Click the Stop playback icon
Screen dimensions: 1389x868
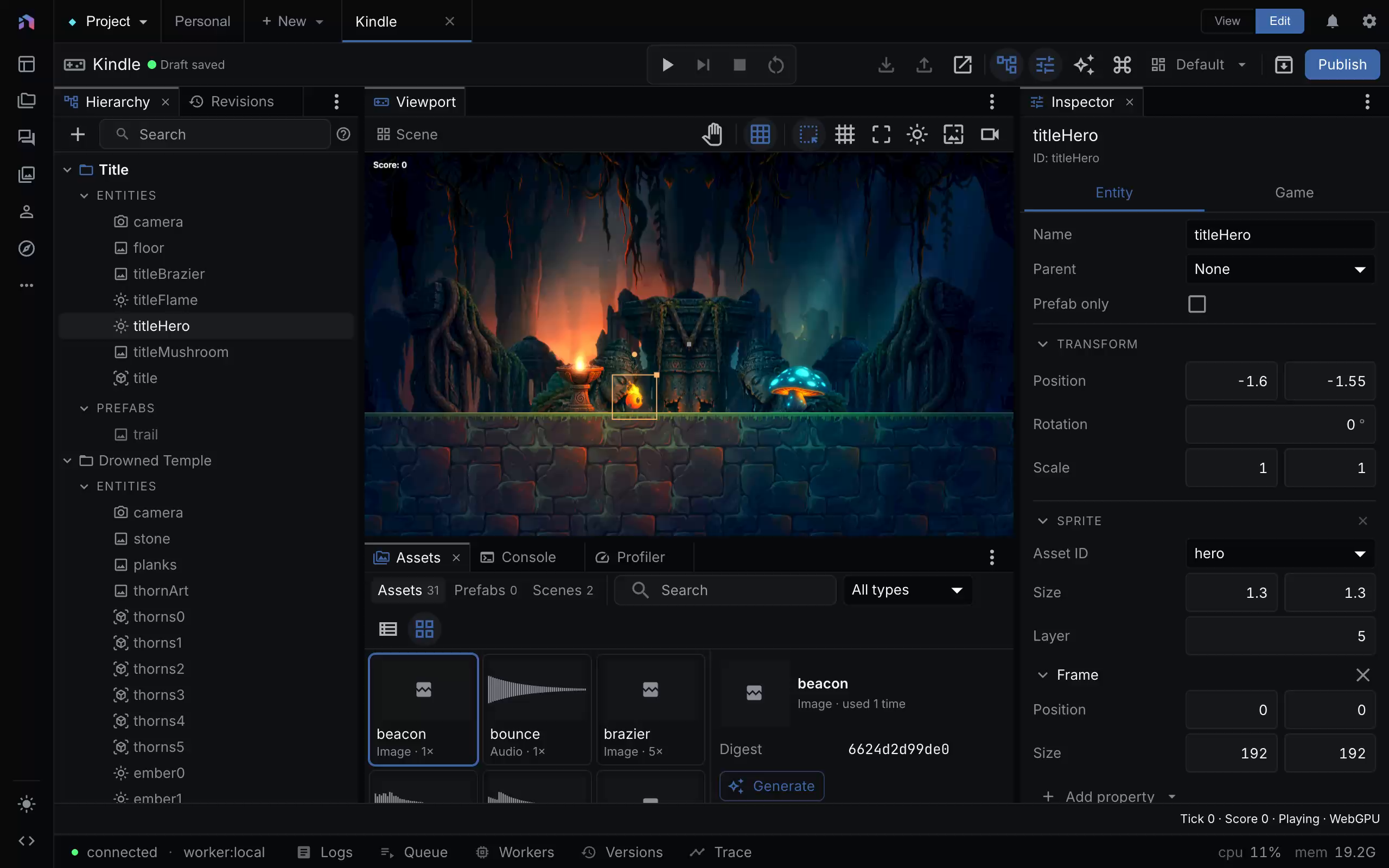point(740,65)
